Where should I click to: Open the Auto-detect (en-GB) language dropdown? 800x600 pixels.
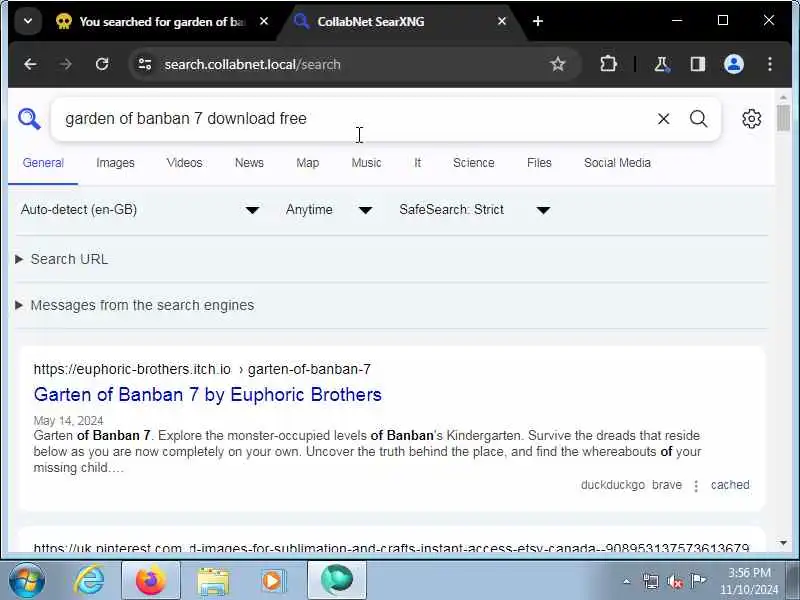(x=140, y=210)
